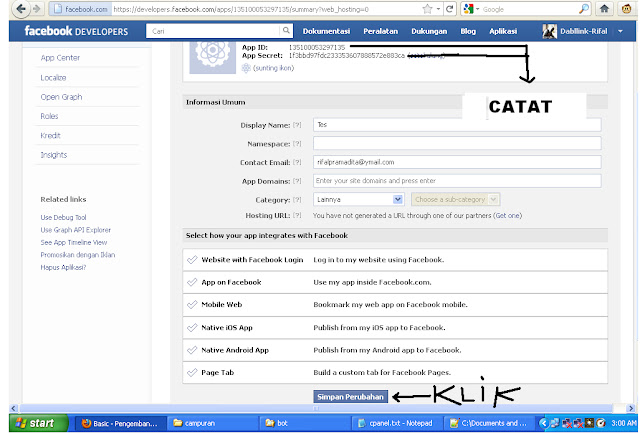The height and width of the screenshot is (433, 640).
Task: Open Use Debug Tool link
Action: 63,218
